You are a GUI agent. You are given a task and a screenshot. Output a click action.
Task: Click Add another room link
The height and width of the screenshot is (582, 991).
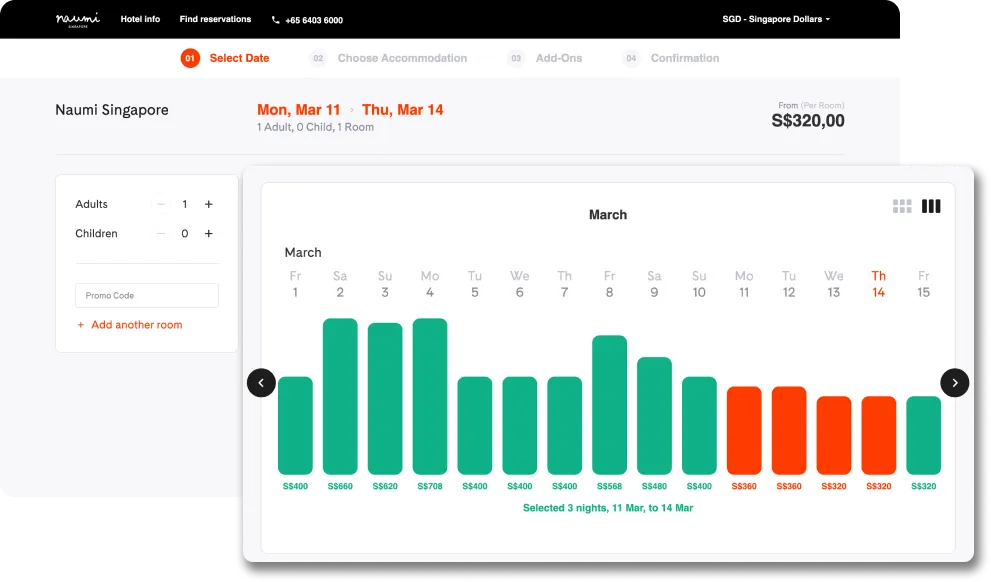point(130,325)
